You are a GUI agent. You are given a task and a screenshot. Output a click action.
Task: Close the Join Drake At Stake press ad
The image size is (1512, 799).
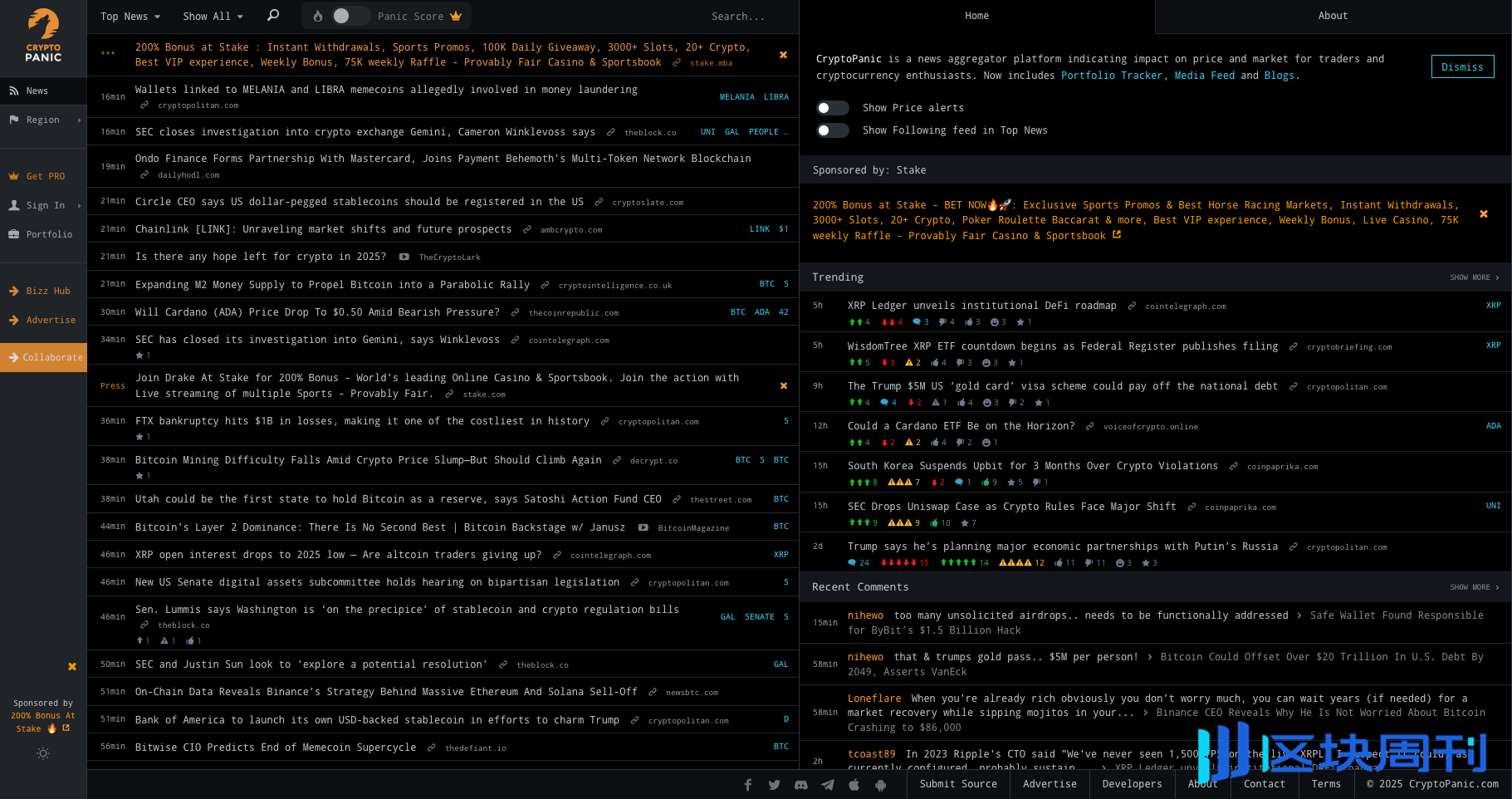[x=783, y=385]
